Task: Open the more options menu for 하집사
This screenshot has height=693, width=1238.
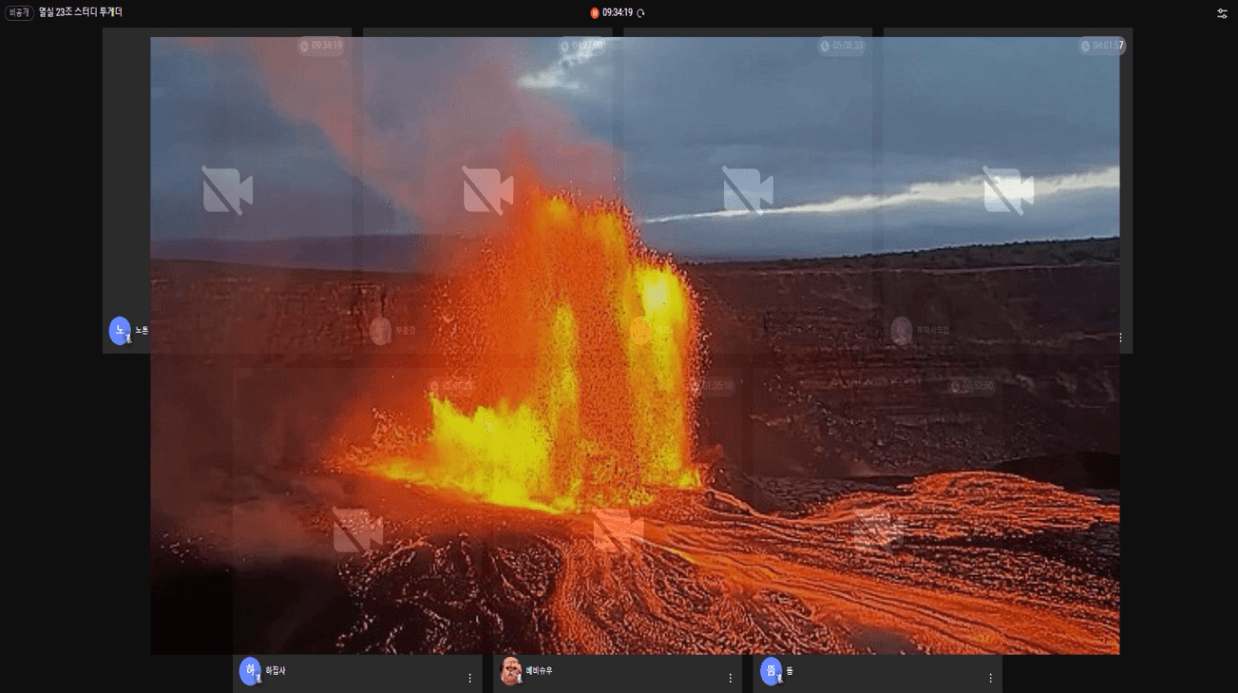Action: click(x=470, y=678)
